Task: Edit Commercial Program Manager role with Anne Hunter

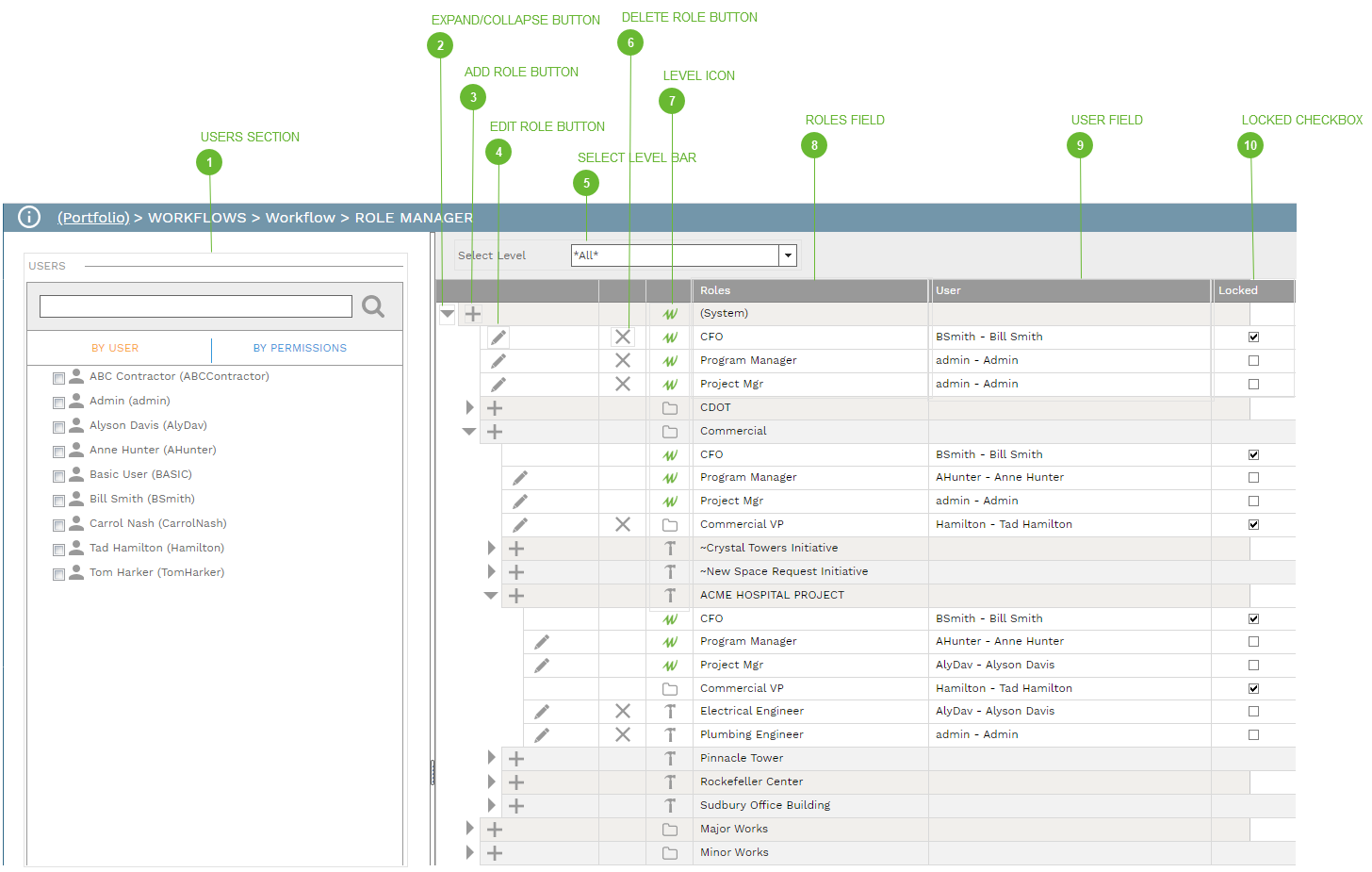Action: (520, 478)
